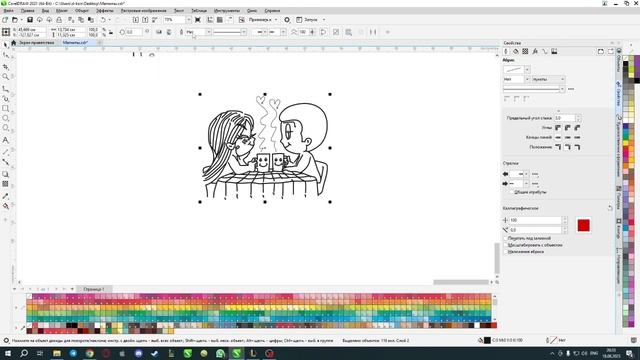Select the Eyedropper tool

click(6, 196)
